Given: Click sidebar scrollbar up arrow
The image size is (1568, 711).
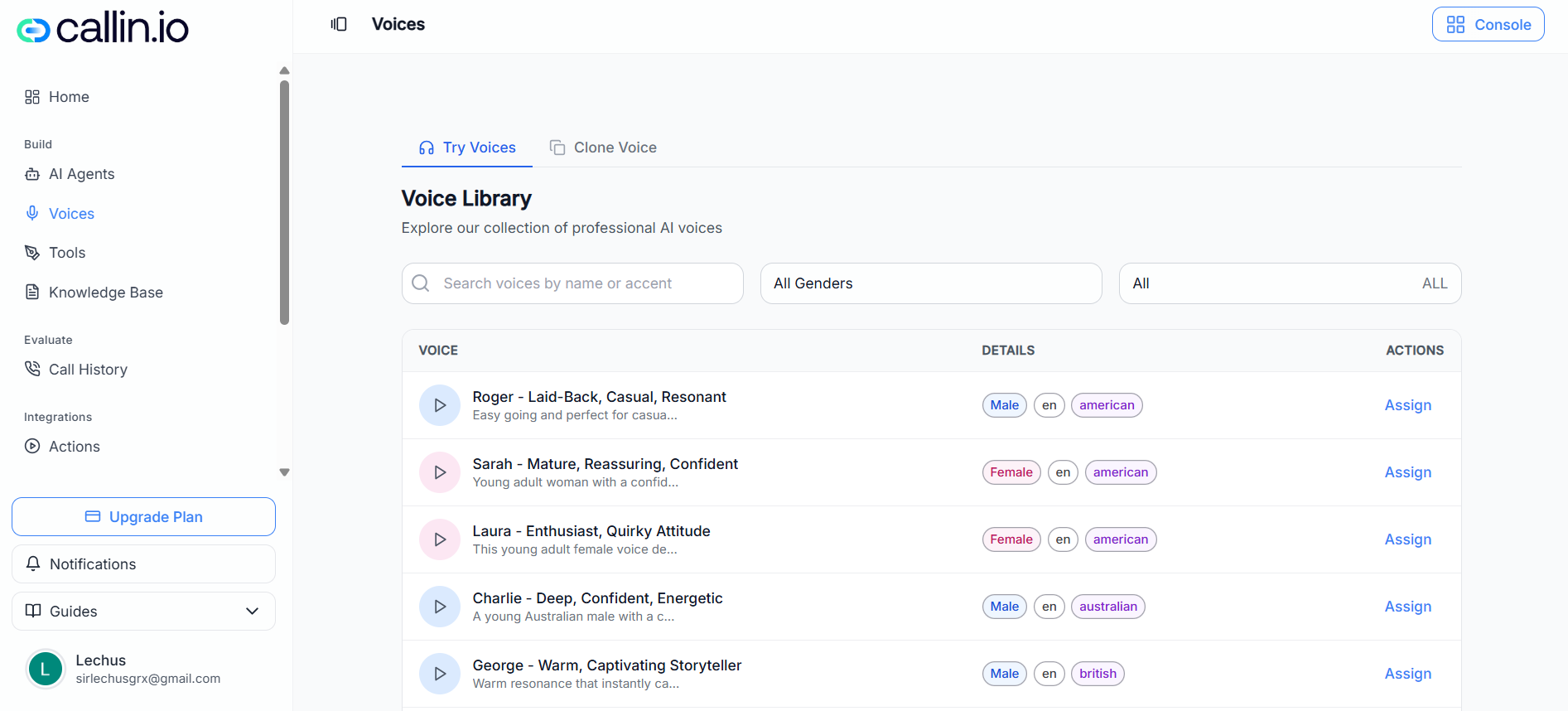Looking at the screenshot, I should (x=284, y=70).
